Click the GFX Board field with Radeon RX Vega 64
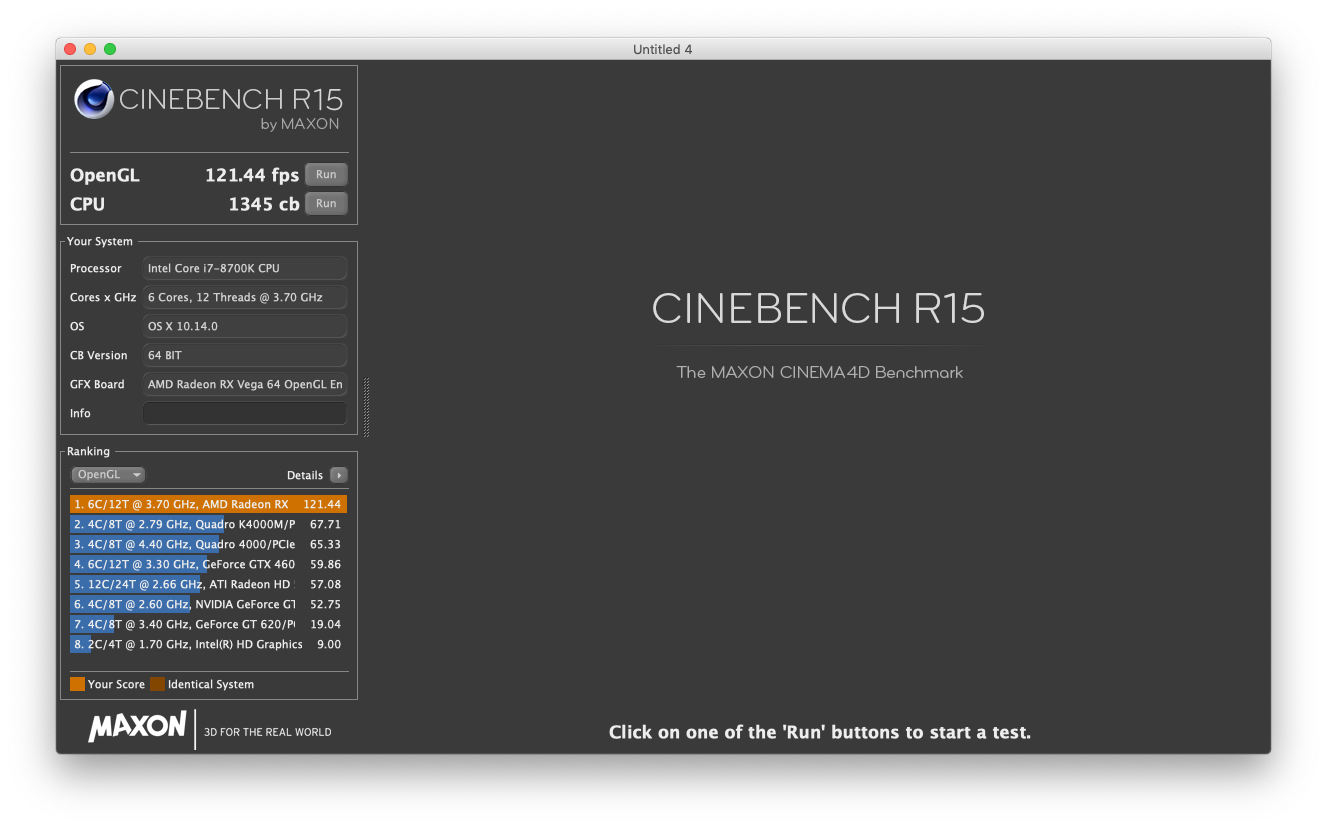This screenshot has width=1327, height=828. (245, 384)
